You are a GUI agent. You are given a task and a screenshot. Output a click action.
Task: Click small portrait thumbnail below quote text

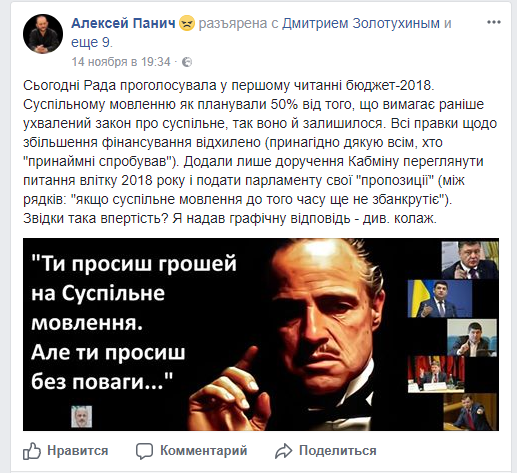pos(82,416)
